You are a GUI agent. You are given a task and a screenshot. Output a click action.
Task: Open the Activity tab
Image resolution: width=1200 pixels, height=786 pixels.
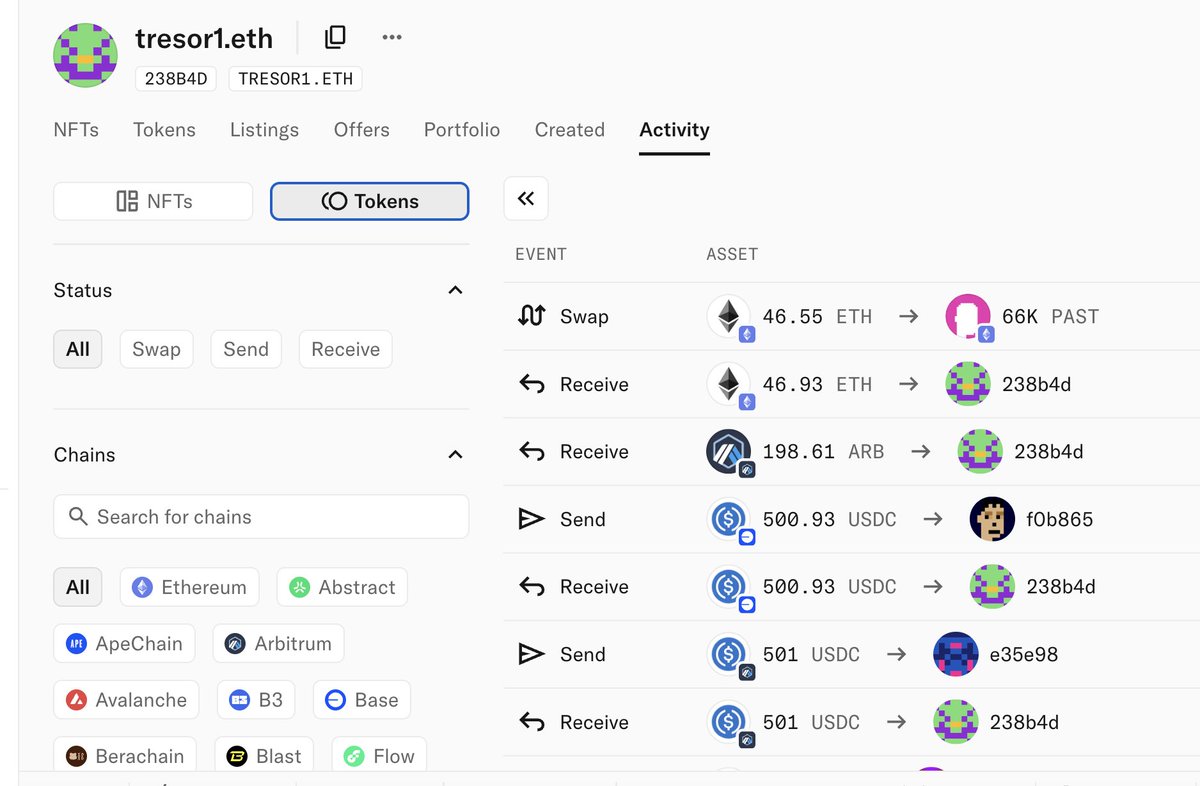point(675,130)
